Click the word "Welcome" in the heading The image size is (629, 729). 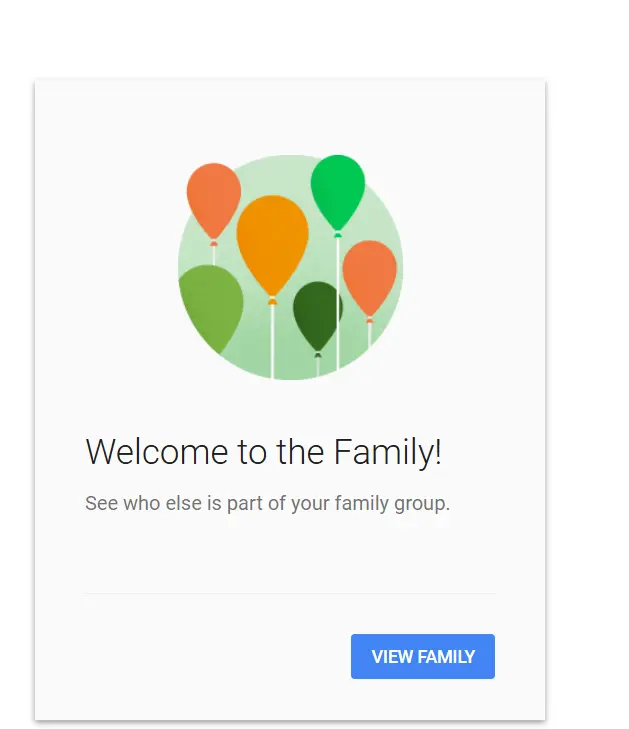[x=157, y=451]
